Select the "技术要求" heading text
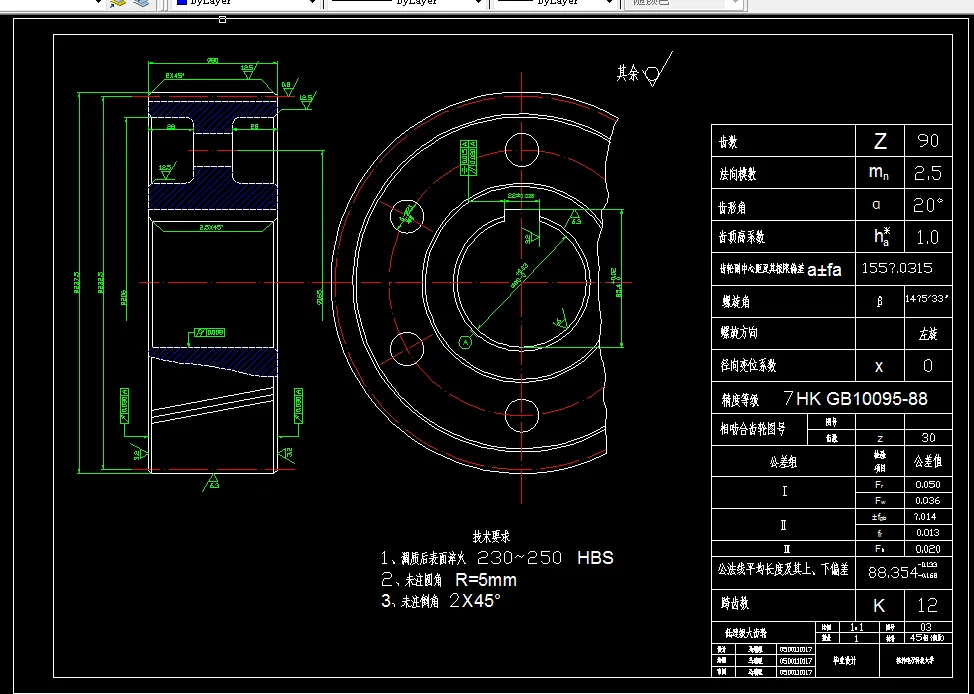This screenshot has height=694, width=974. (491, 536)
